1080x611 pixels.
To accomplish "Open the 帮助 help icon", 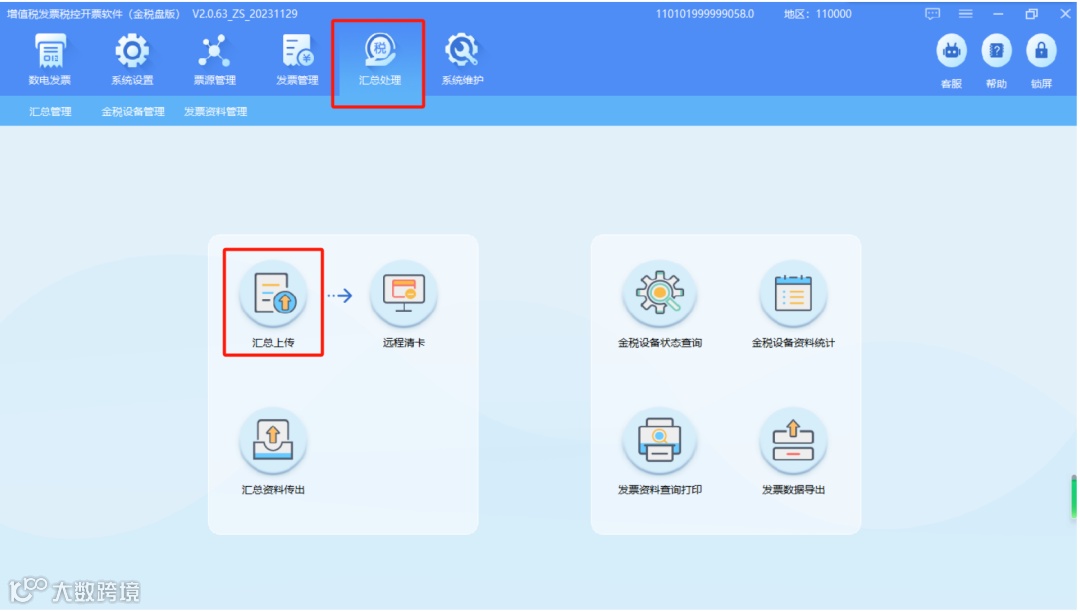I will 996,61.
